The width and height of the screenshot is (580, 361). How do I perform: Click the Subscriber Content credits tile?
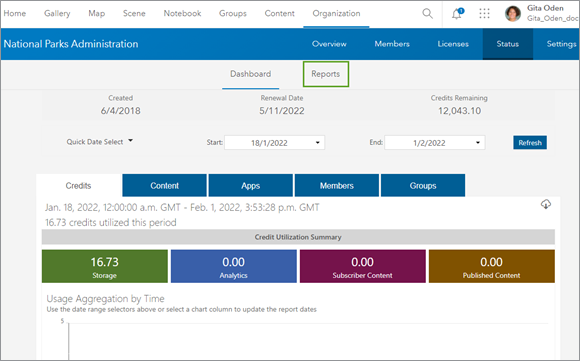[362, 266]
